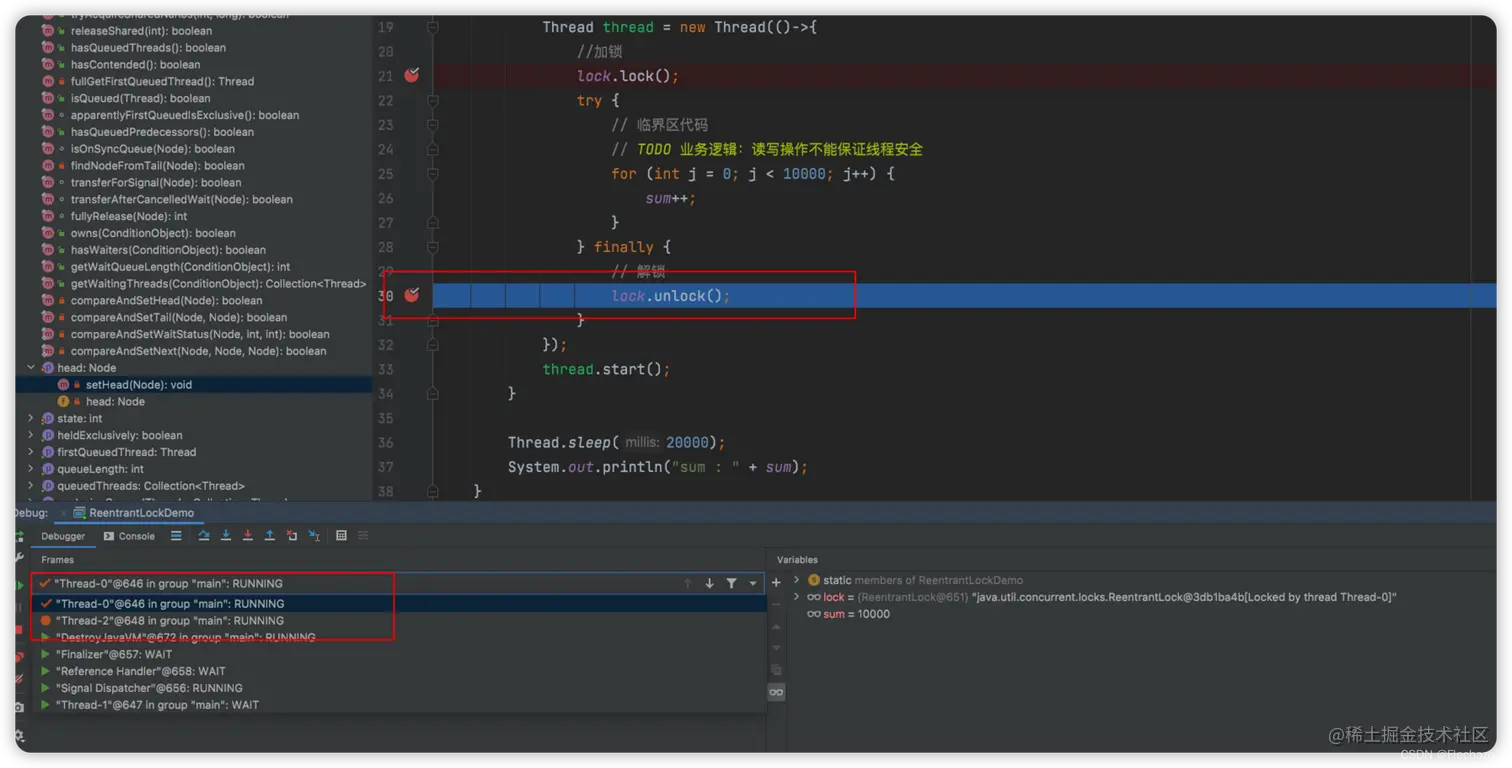
Task: Click the Step Out icon
Action: point(270,536)
